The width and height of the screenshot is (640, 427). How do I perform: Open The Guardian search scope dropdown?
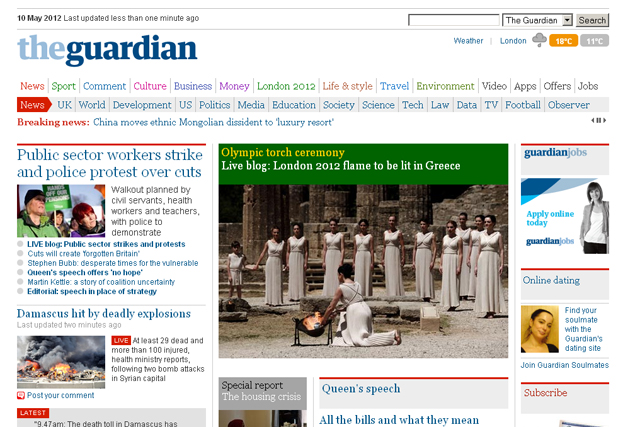537,20
